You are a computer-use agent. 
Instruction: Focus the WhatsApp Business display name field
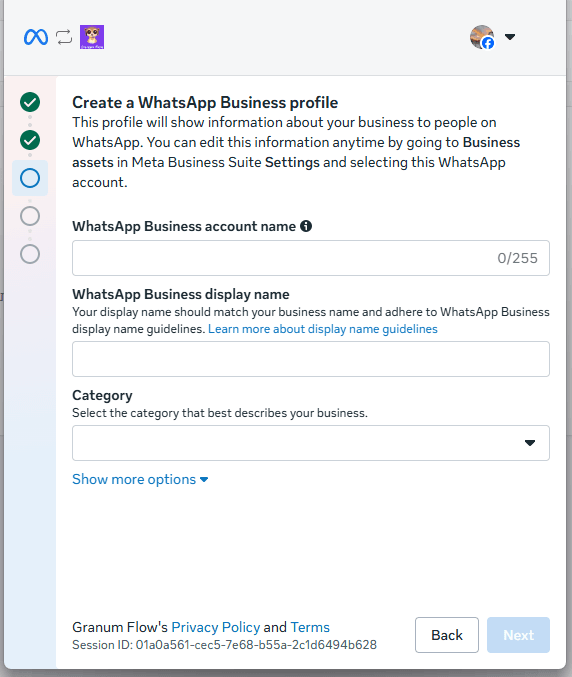coord(311,359)
